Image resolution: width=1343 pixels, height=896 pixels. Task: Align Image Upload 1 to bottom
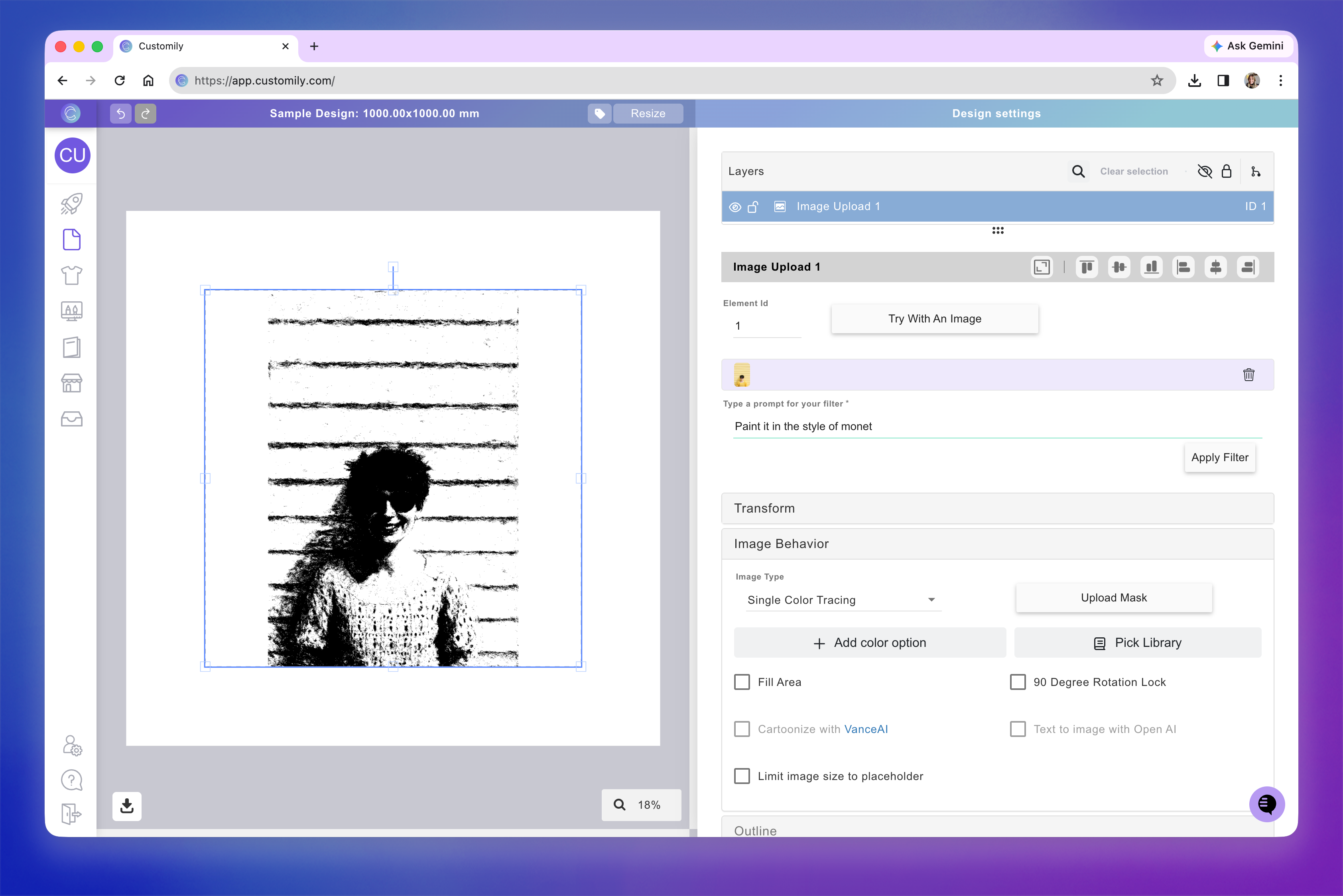tap(1152, 267)
